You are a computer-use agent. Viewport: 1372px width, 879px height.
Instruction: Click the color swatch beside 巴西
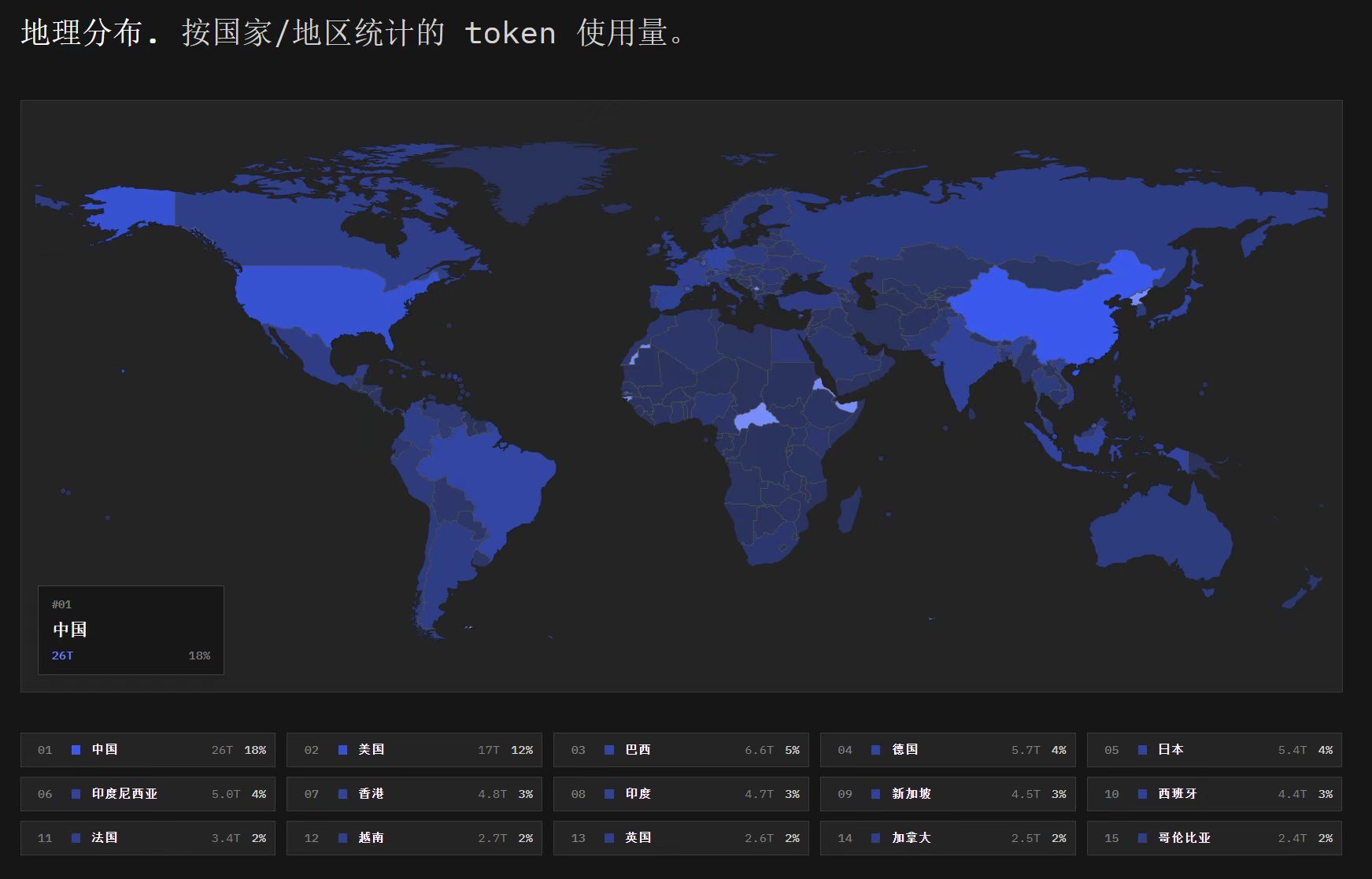click(609, 750)
